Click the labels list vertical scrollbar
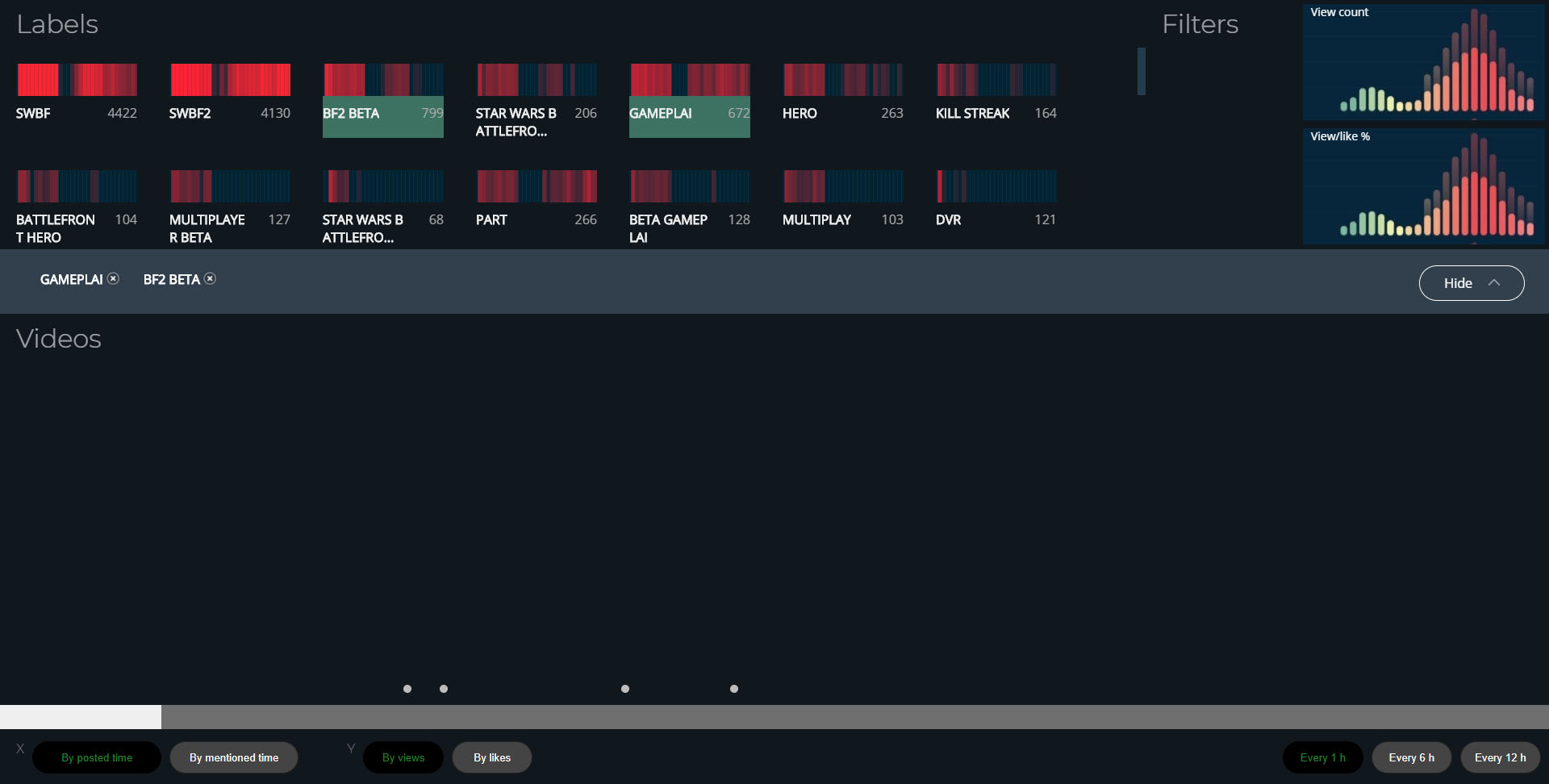This screenshot has height=784, width=1549. tap(1142, 71)
